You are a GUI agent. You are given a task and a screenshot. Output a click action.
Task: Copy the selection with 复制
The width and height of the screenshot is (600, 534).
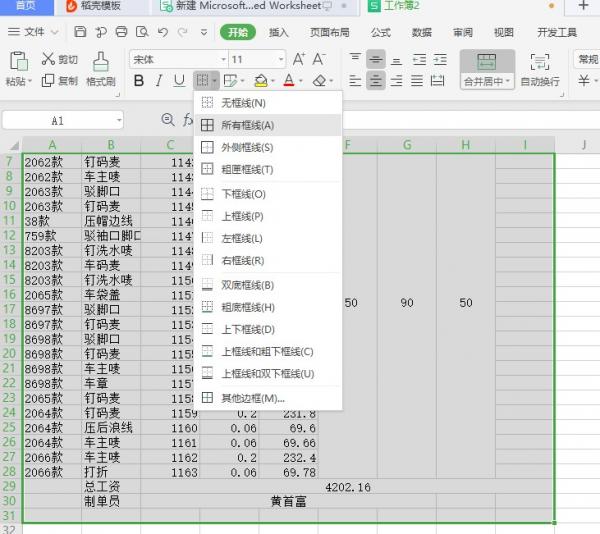tap(59, 81)
